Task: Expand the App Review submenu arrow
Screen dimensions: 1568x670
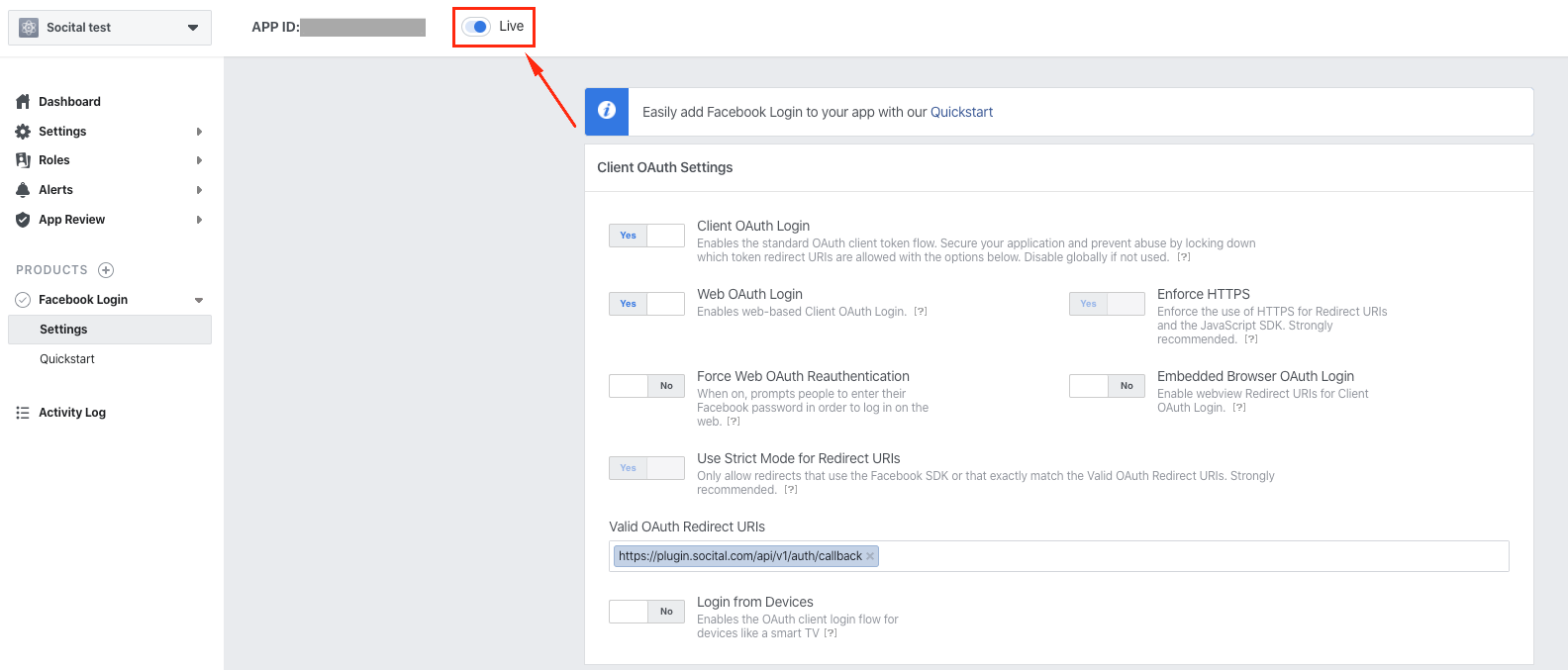Action: (x=199, y=220)
